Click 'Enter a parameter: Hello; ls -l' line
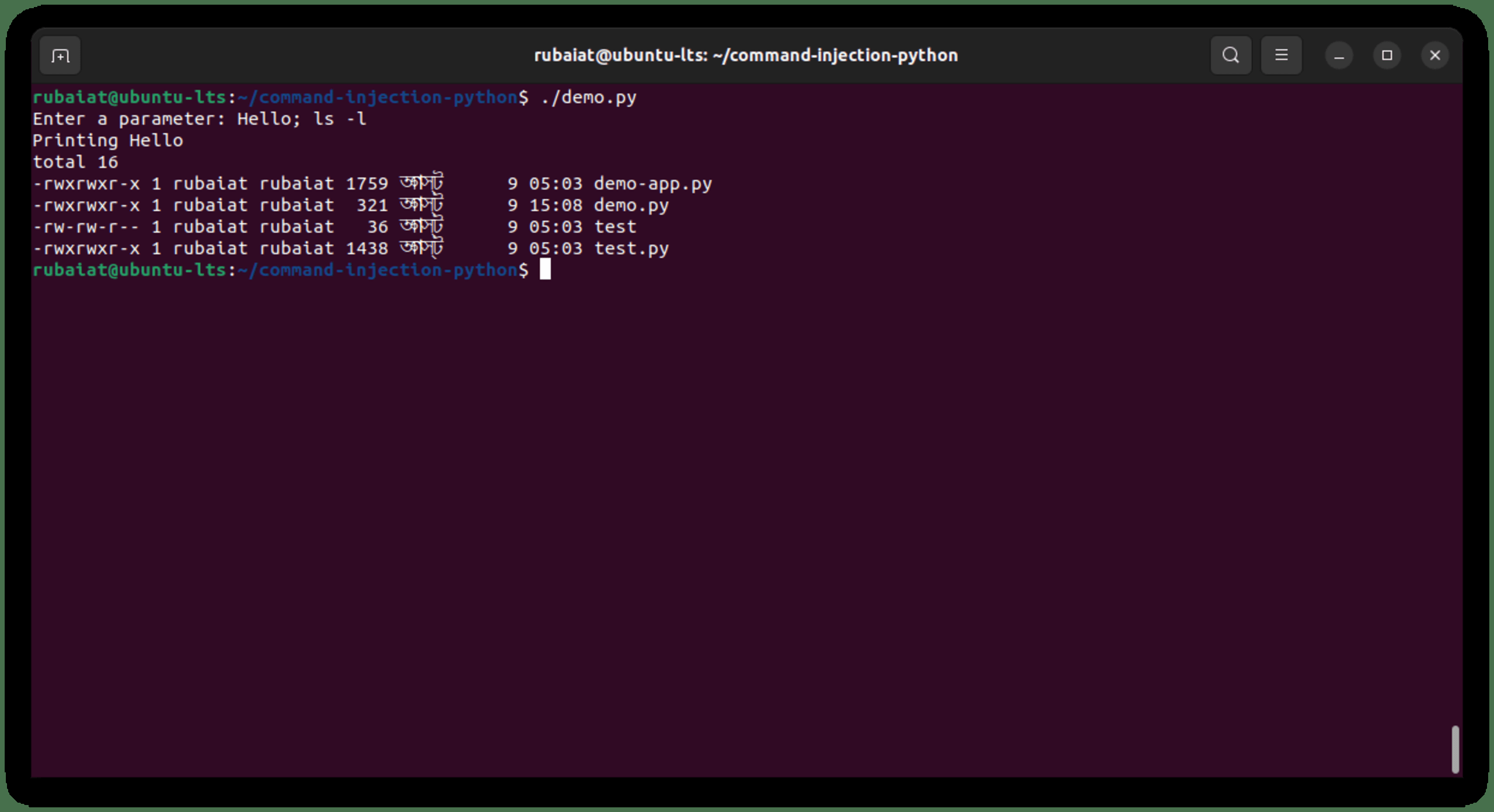The width and height of the screenshot is (1494, 812). coord(200,119)
